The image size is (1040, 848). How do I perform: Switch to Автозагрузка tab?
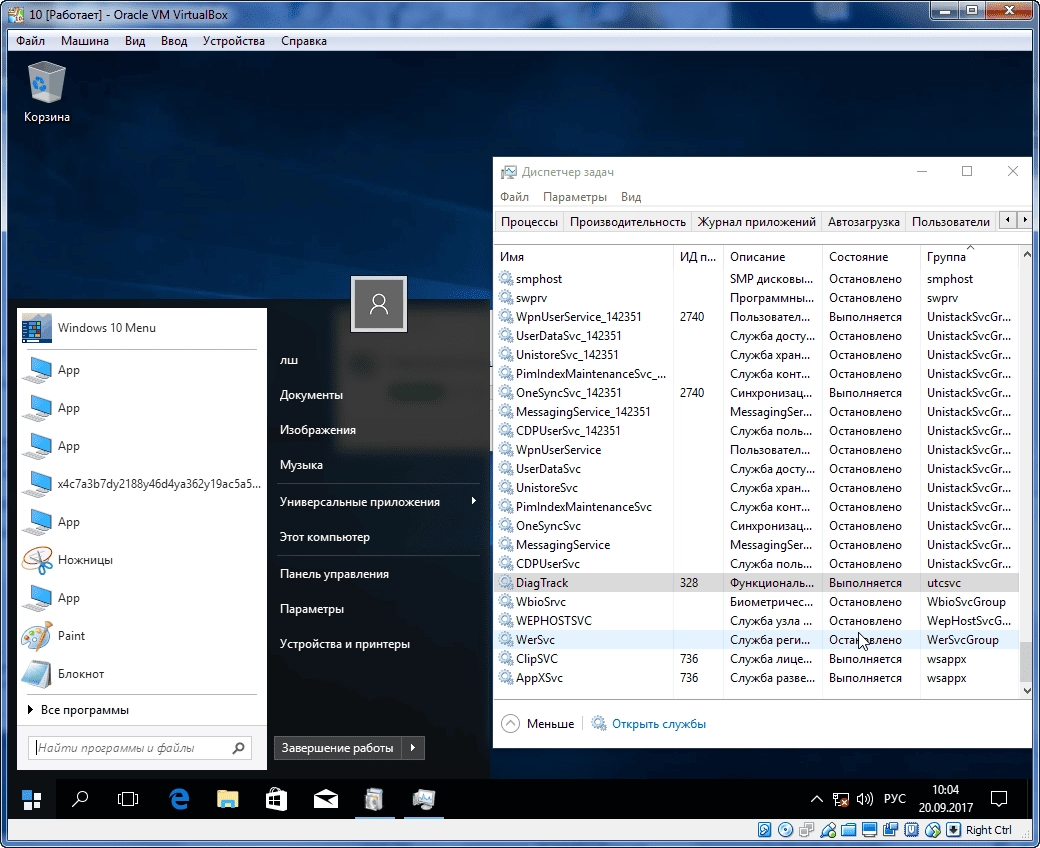point(864,221)
